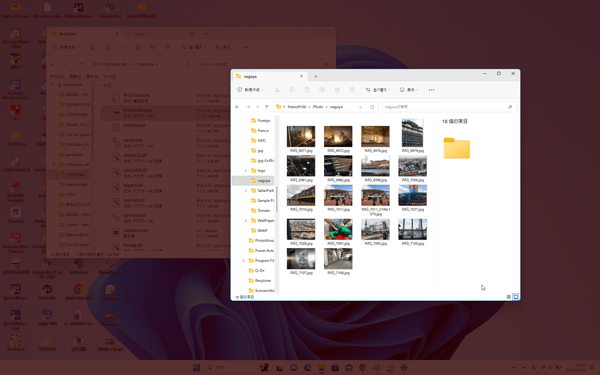Select the Foreign folder in the tree

260,120
